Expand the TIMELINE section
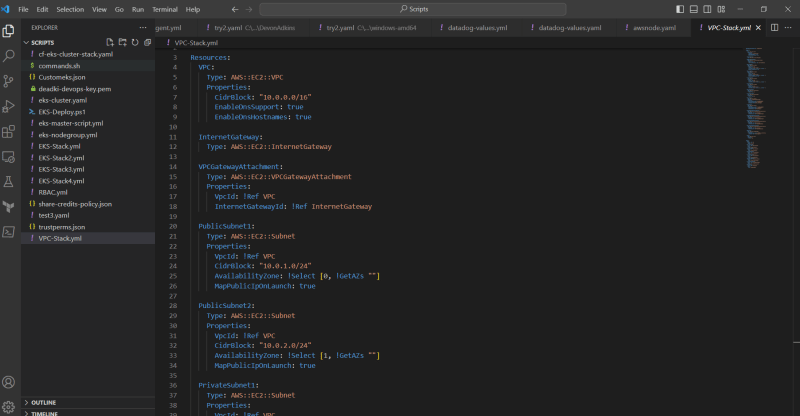This screenshot has height=416, width=800. [88, 413]
